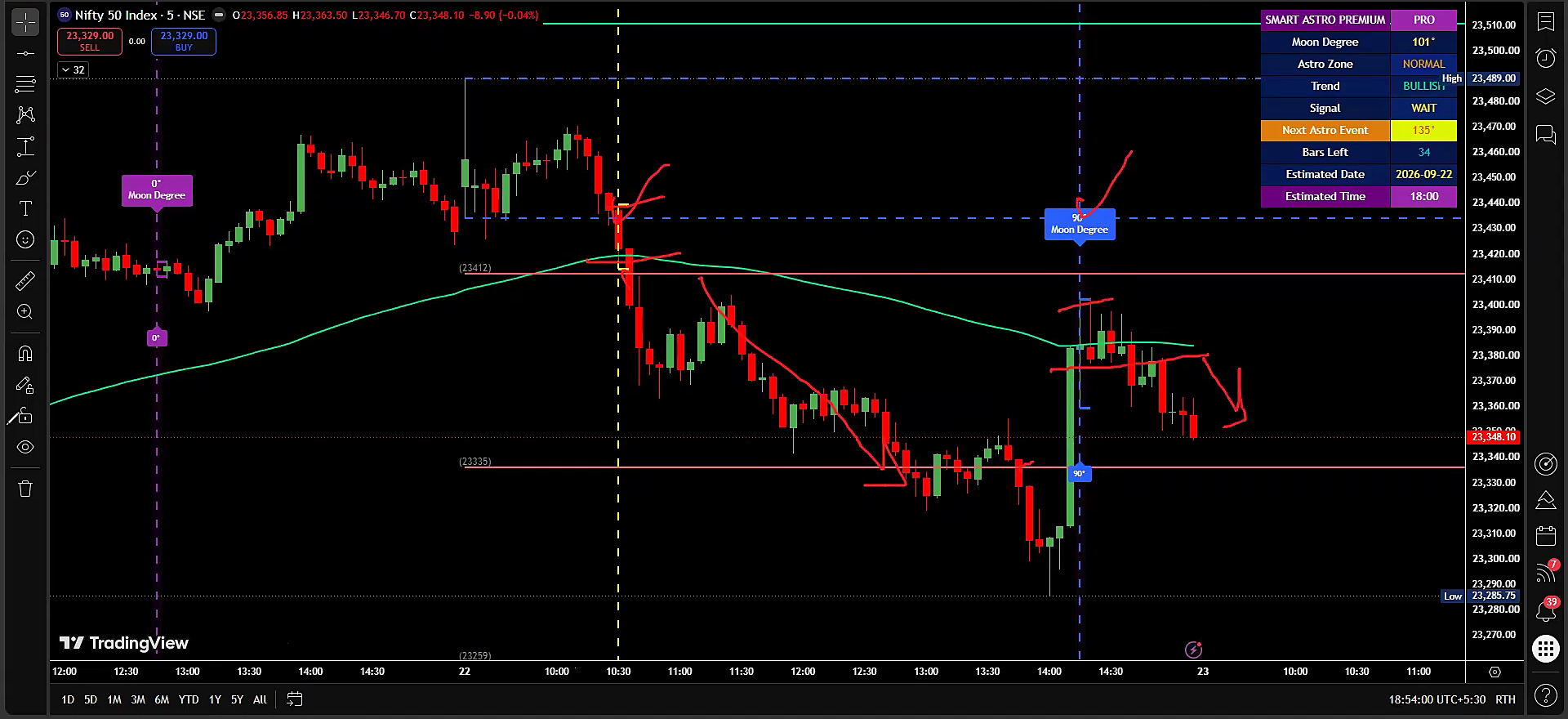Viewport: 1568px width, 719px height.
Task: Collapse the indicator legend showing 32
Action: 73,69
